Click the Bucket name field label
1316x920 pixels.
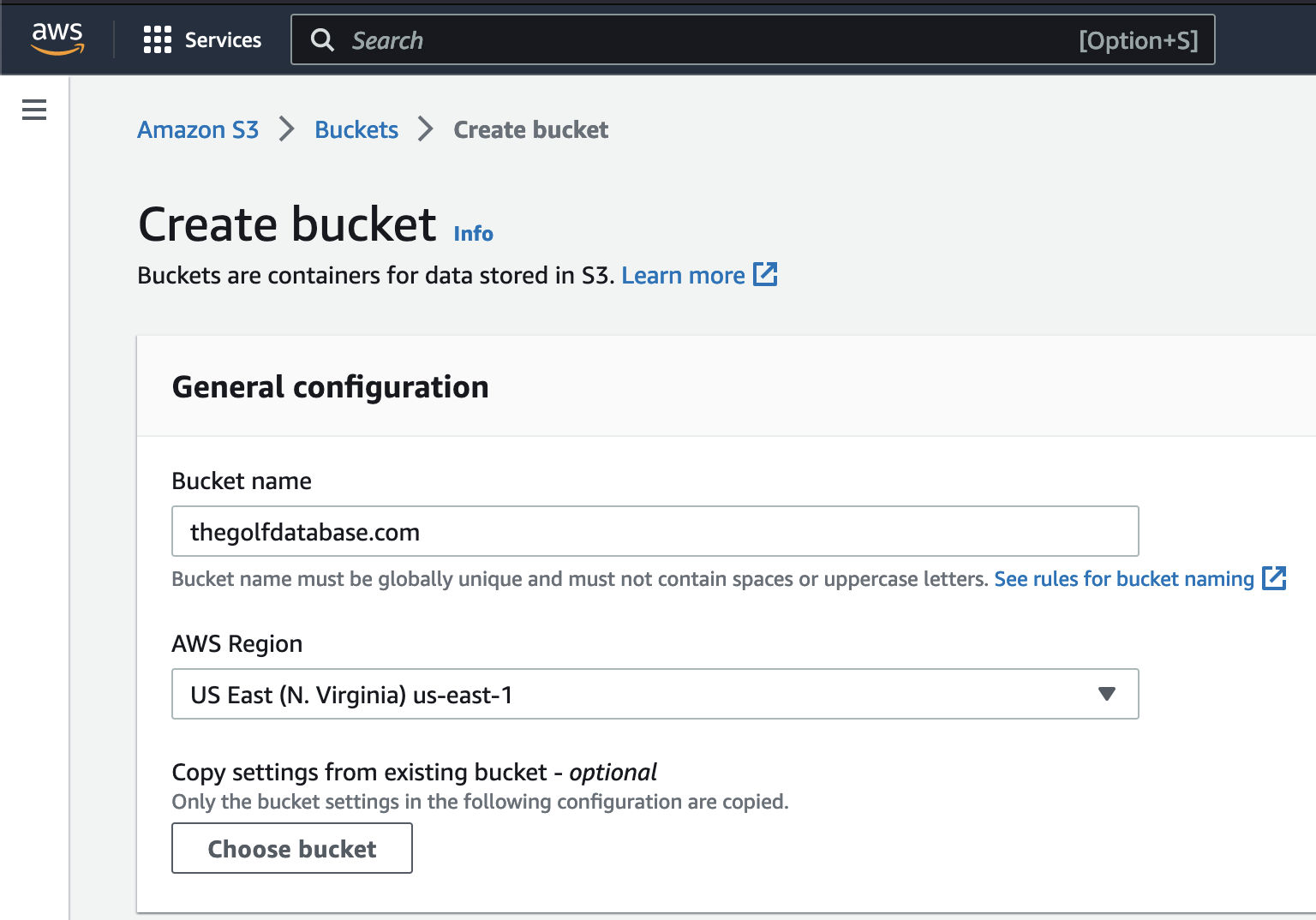point(242,481)
